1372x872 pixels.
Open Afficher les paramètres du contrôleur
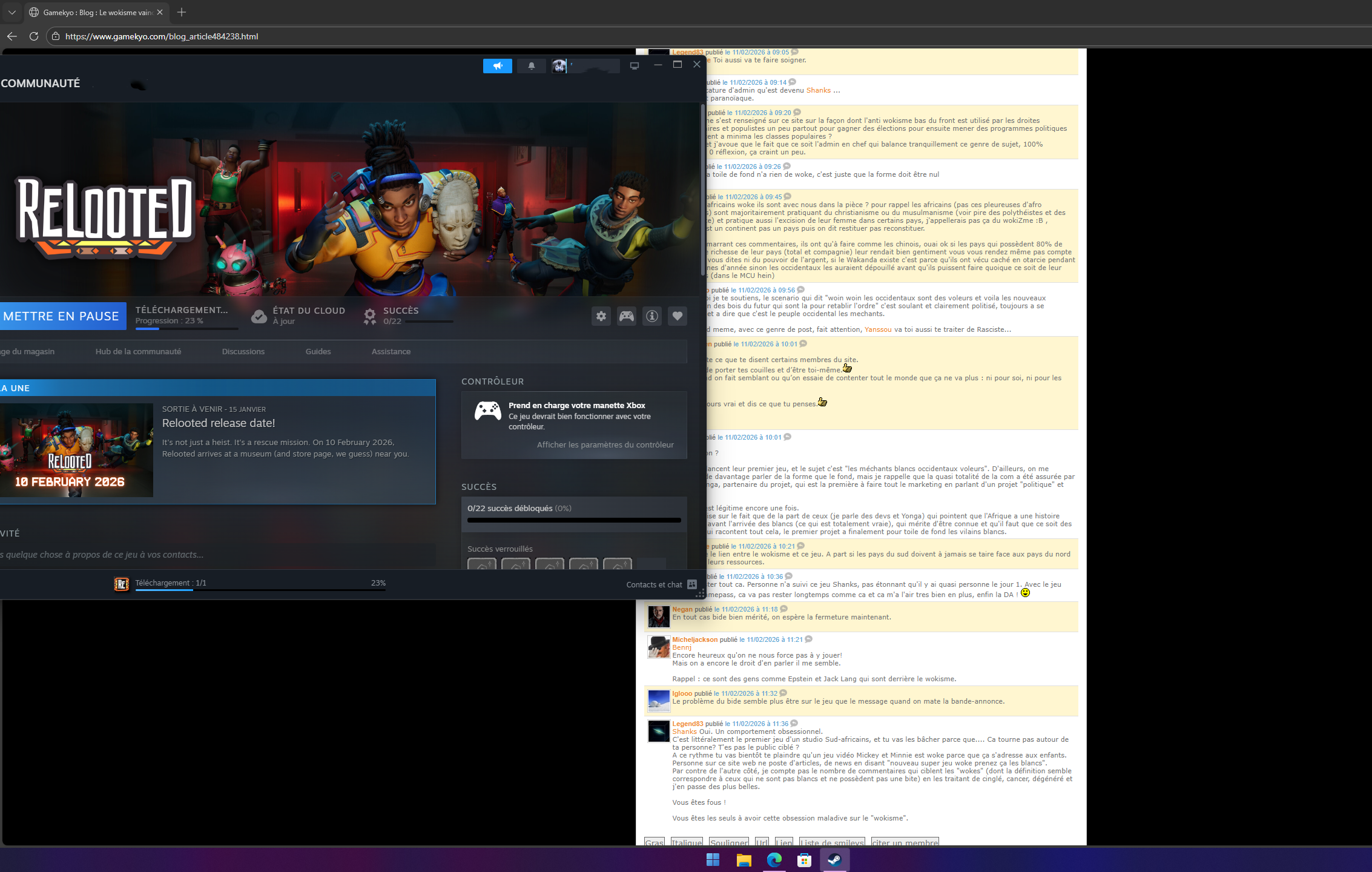coord(605,444)
